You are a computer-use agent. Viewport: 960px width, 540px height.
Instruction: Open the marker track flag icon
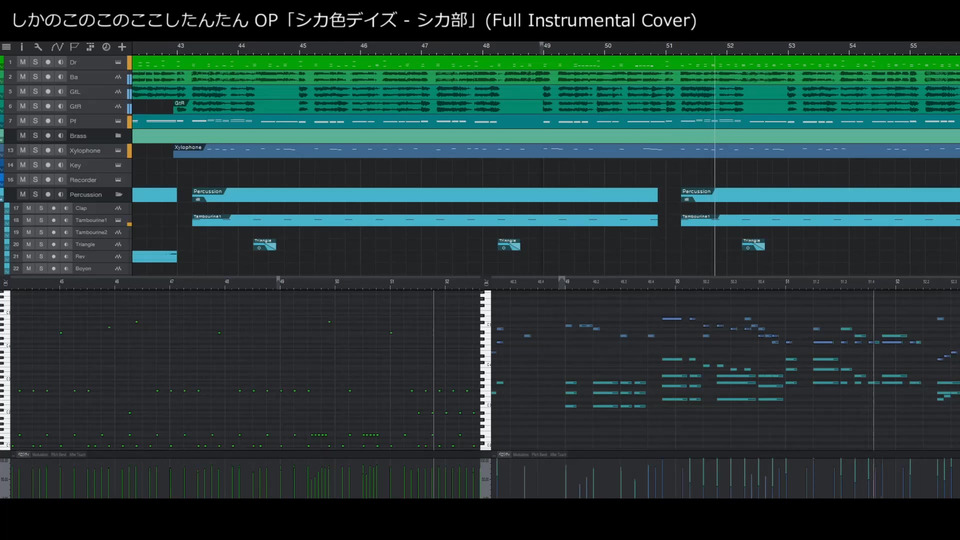[74, 47]
